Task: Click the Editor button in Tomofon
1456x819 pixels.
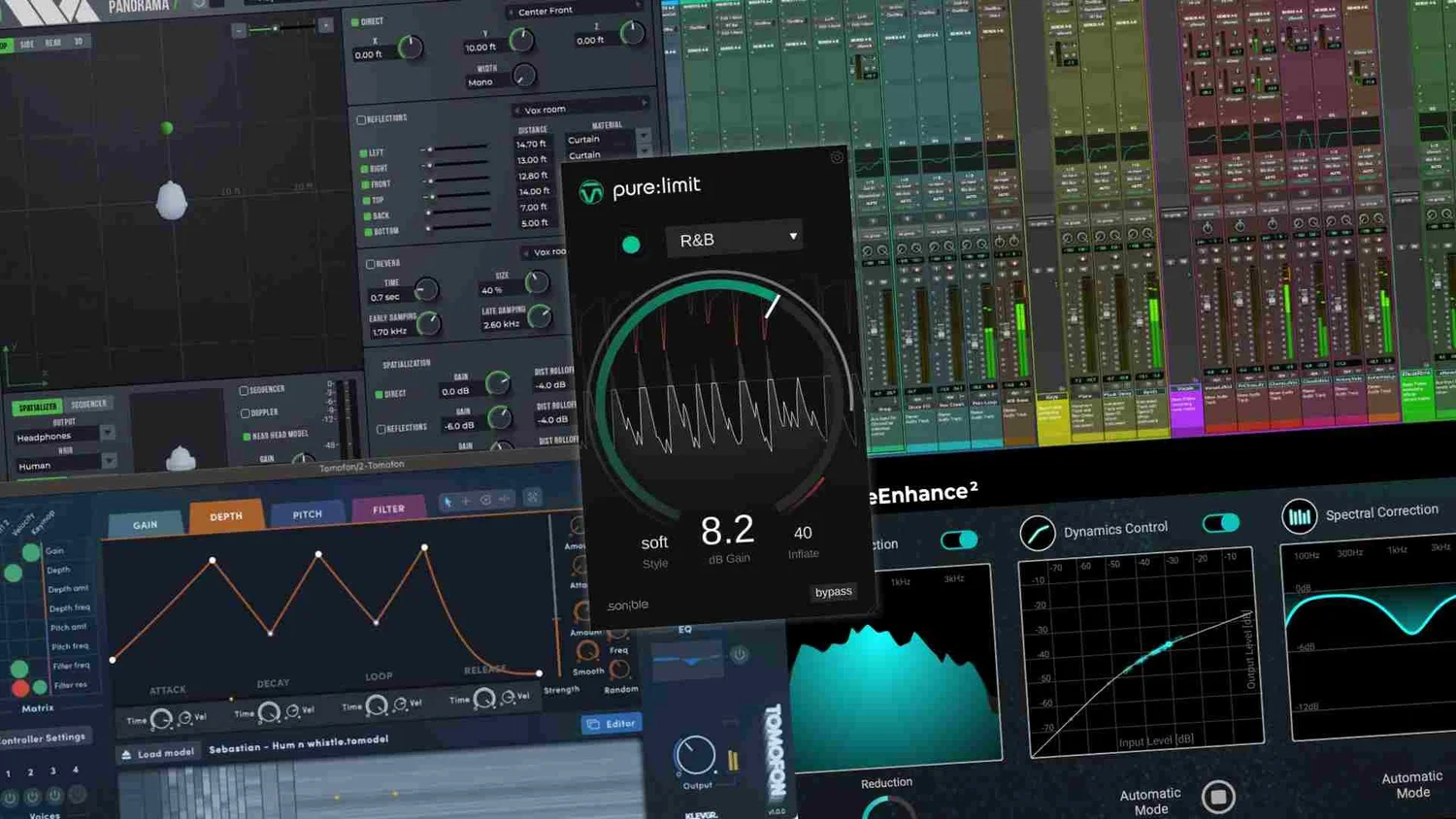Action: [x=611, y=723]
